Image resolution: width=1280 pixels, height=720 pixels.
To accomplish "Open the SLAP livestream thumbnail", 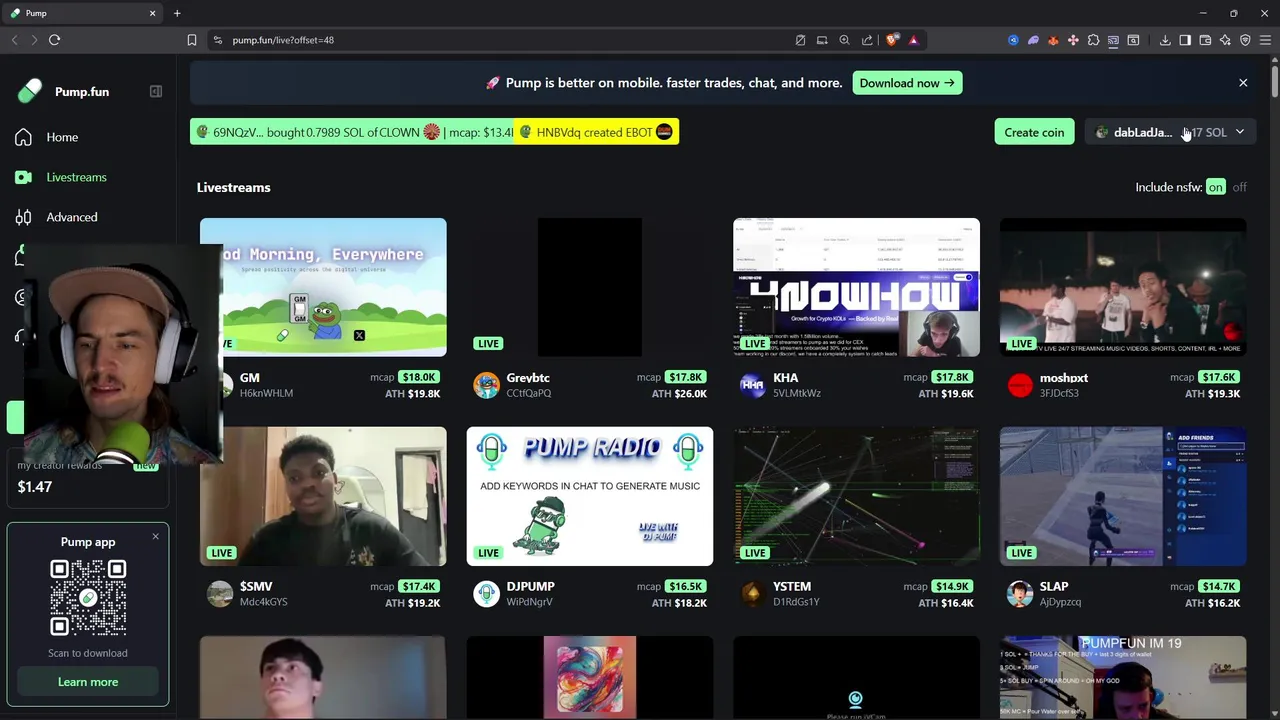I will (x=1123, y=496).
